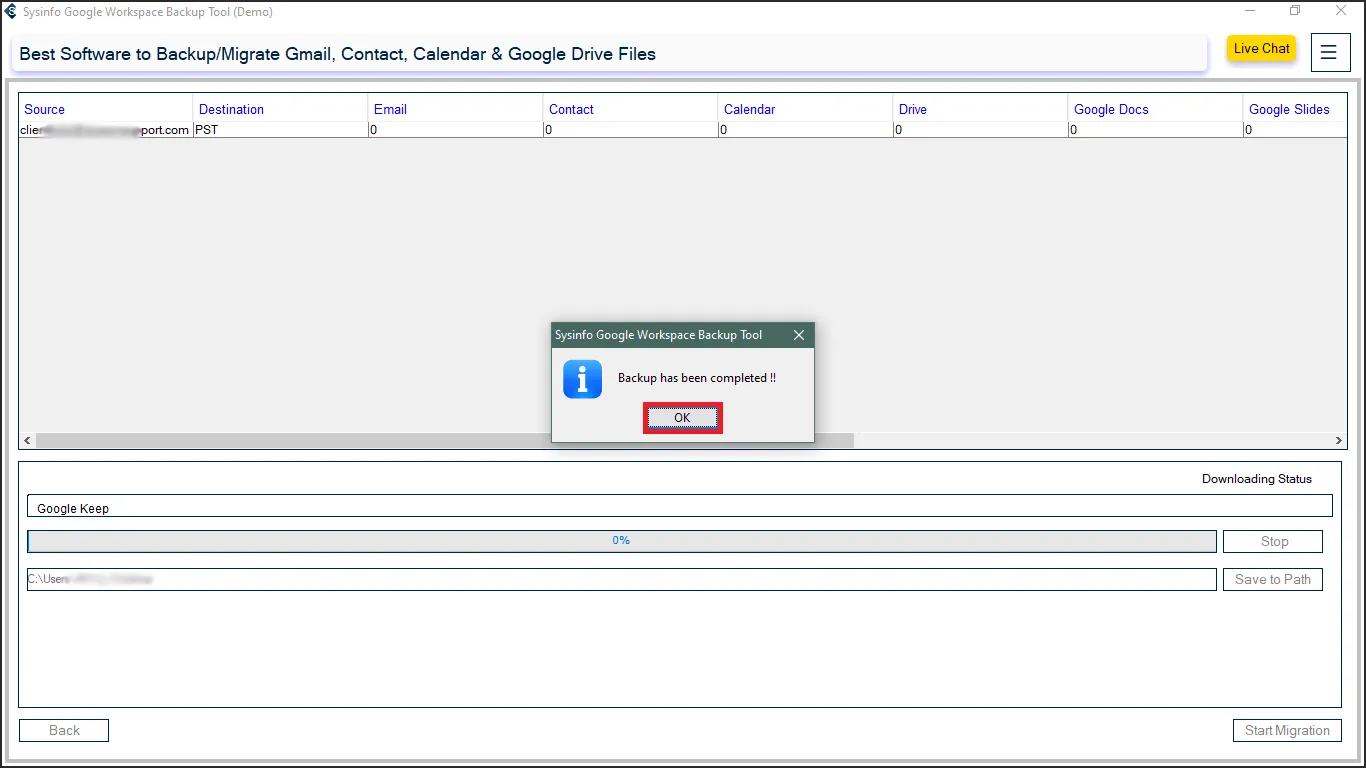The width and height of the screenshot is (1366, 768).
Task: Click the horizontal scrollbar left arrow
Action: 28,441
